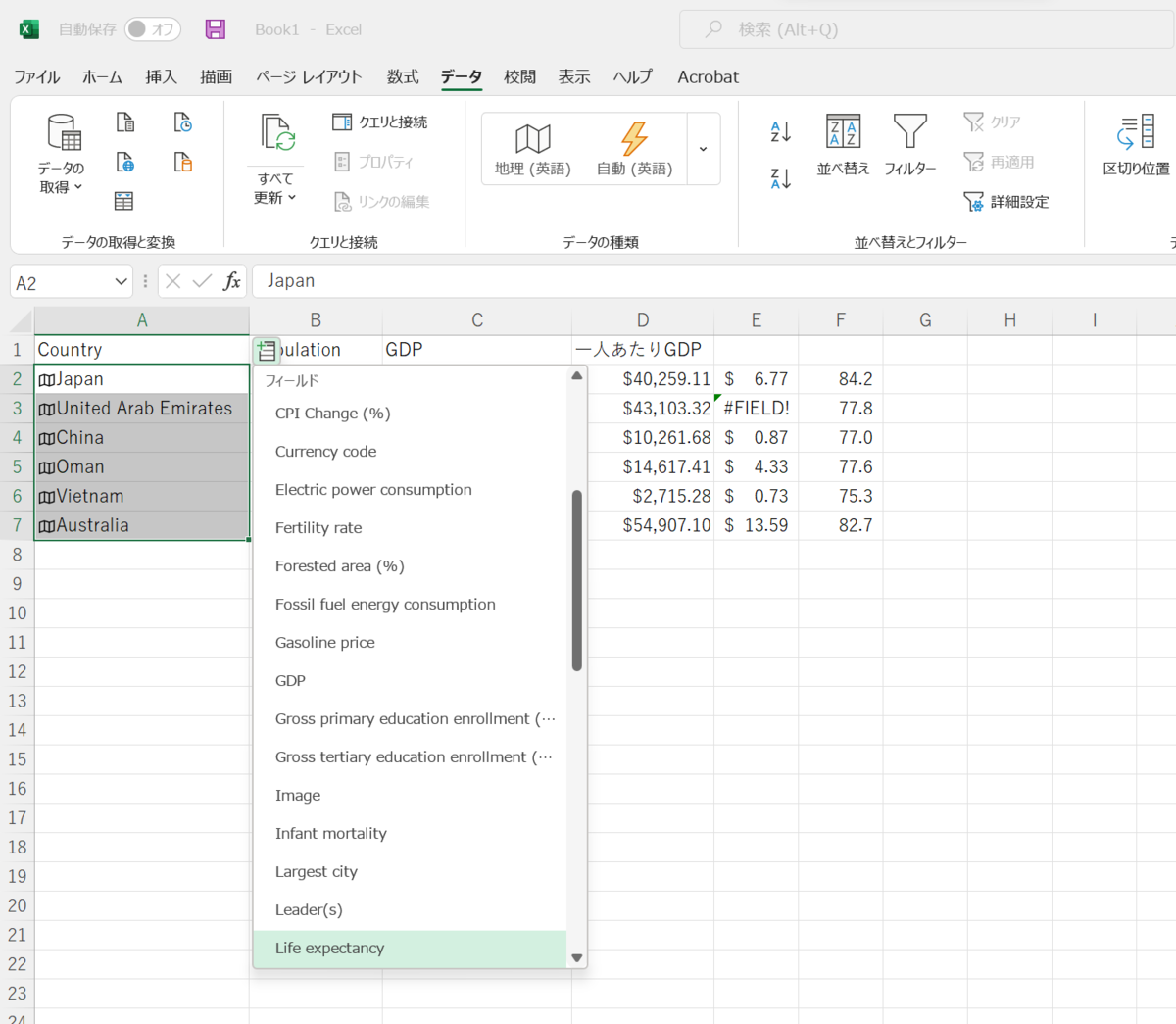Click the データの取得 database icon

pyautogui.click(x=64, y=131)
